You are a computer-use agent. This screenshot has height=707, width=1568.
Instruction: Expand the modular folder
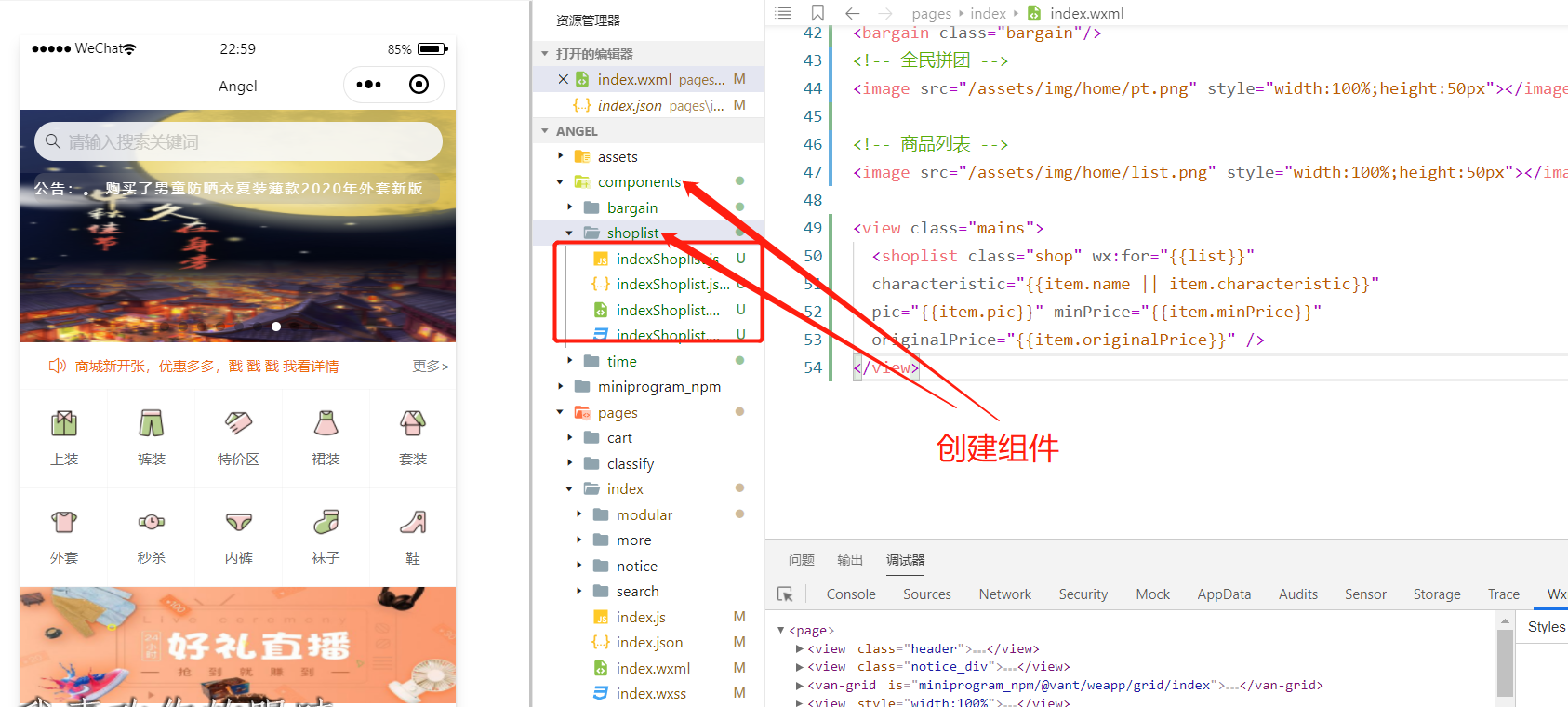579,514
